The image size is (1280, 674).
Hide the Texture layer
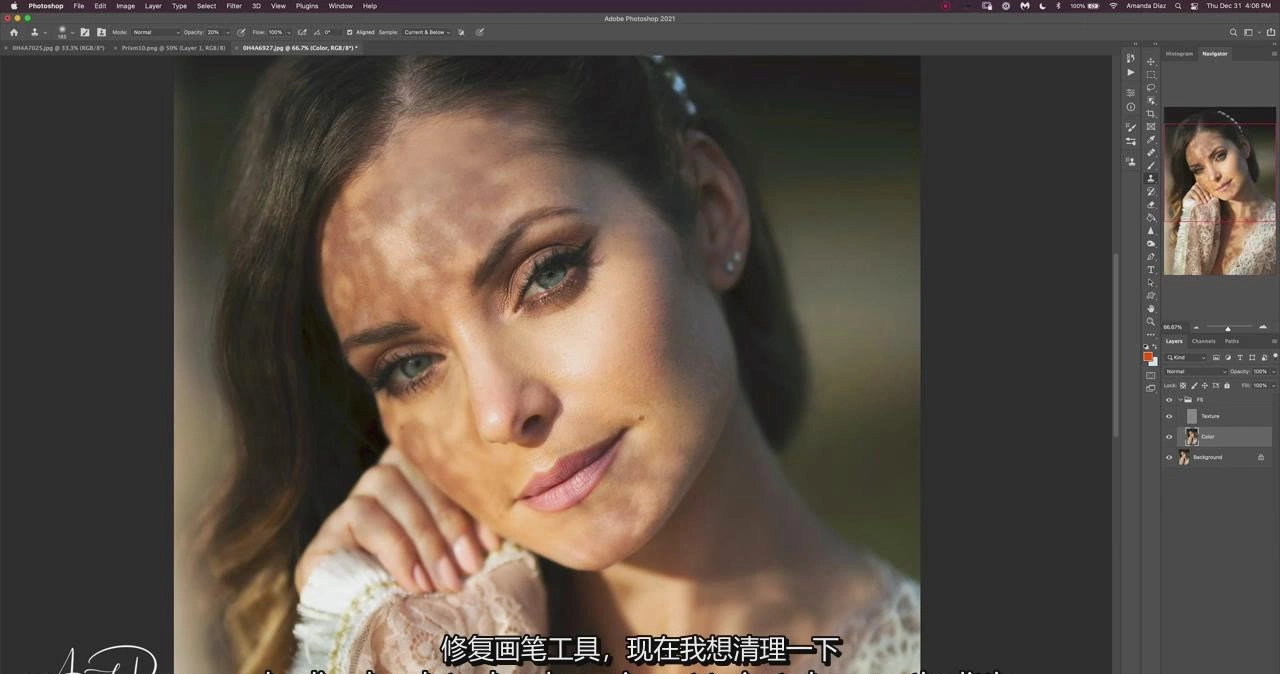1169,416
